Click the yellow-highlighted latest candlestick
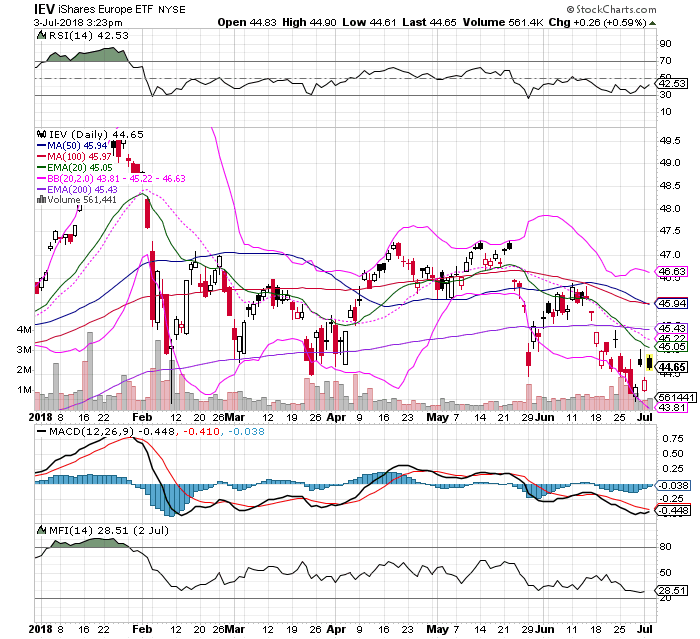The height and width of the screenshot is (639, 700). (x=650, y=362)
